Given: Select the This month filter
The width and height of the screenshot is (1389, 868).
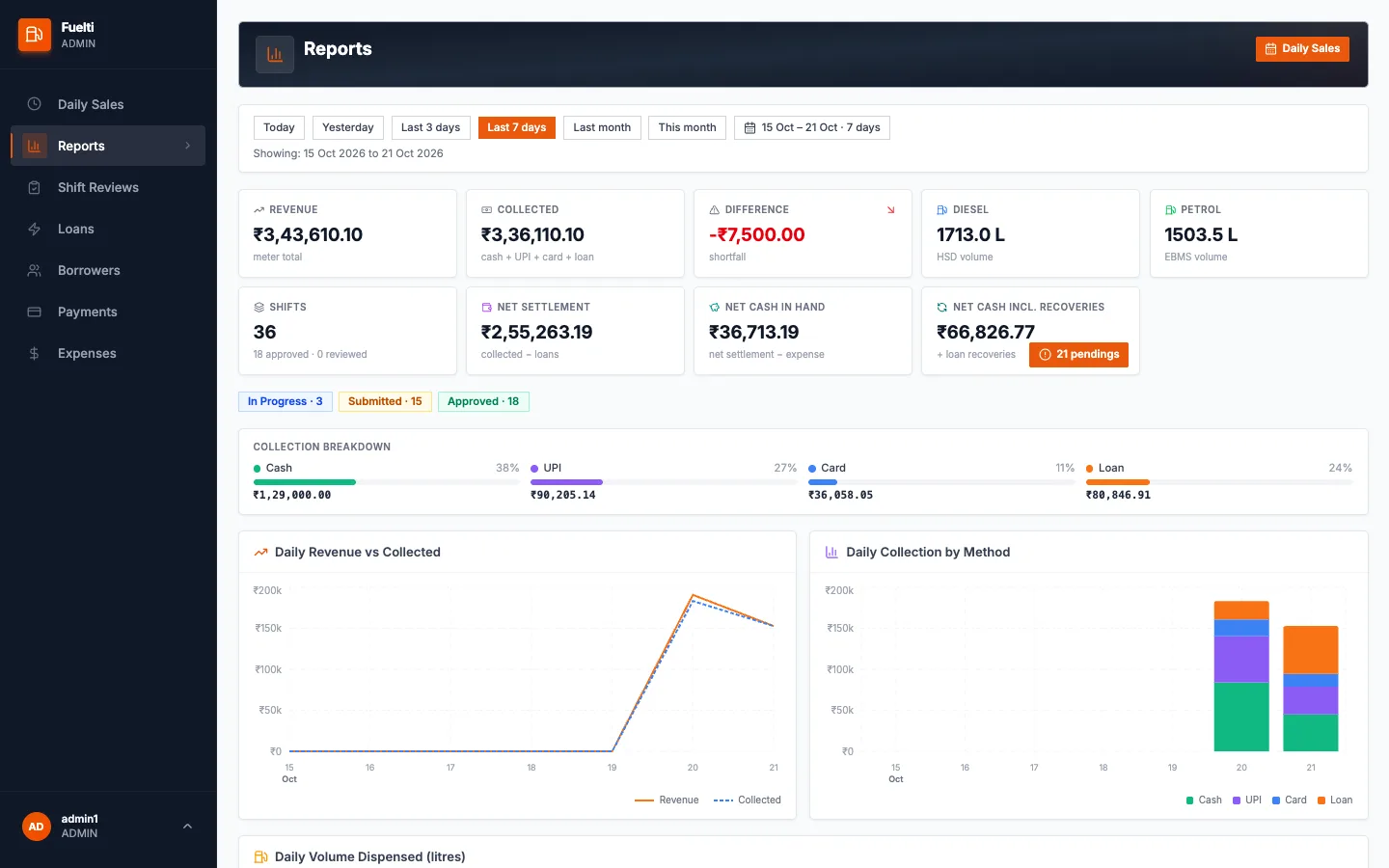Looking at the screenshot, I should (x=687, y=127).
